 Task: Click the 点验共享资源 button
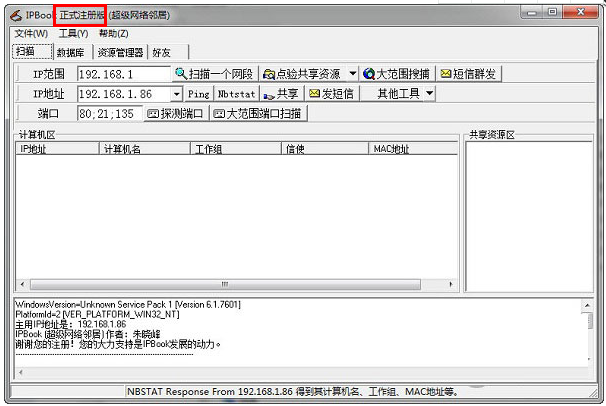click(x=303, y=74)
